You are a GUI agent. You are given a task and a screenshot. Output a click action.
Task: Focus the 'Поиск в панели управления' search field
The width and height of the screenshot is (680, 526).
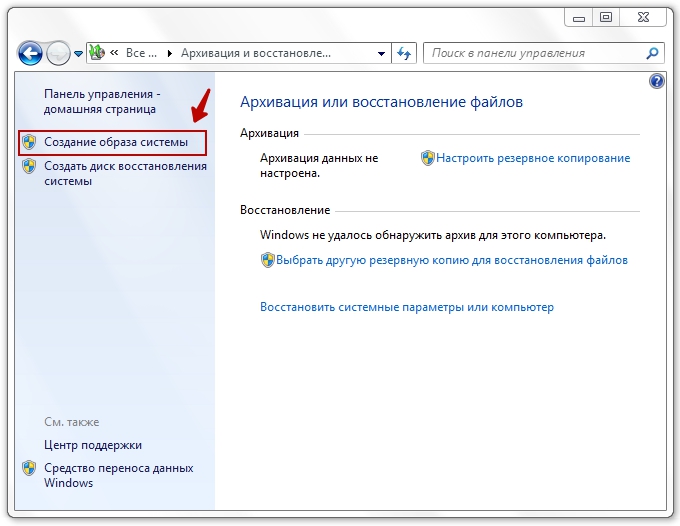[543, 53]
